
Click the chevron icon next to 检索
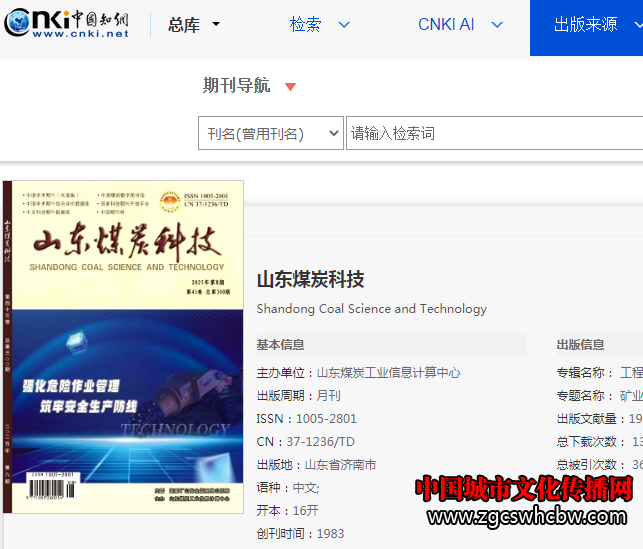pos(344,25)
